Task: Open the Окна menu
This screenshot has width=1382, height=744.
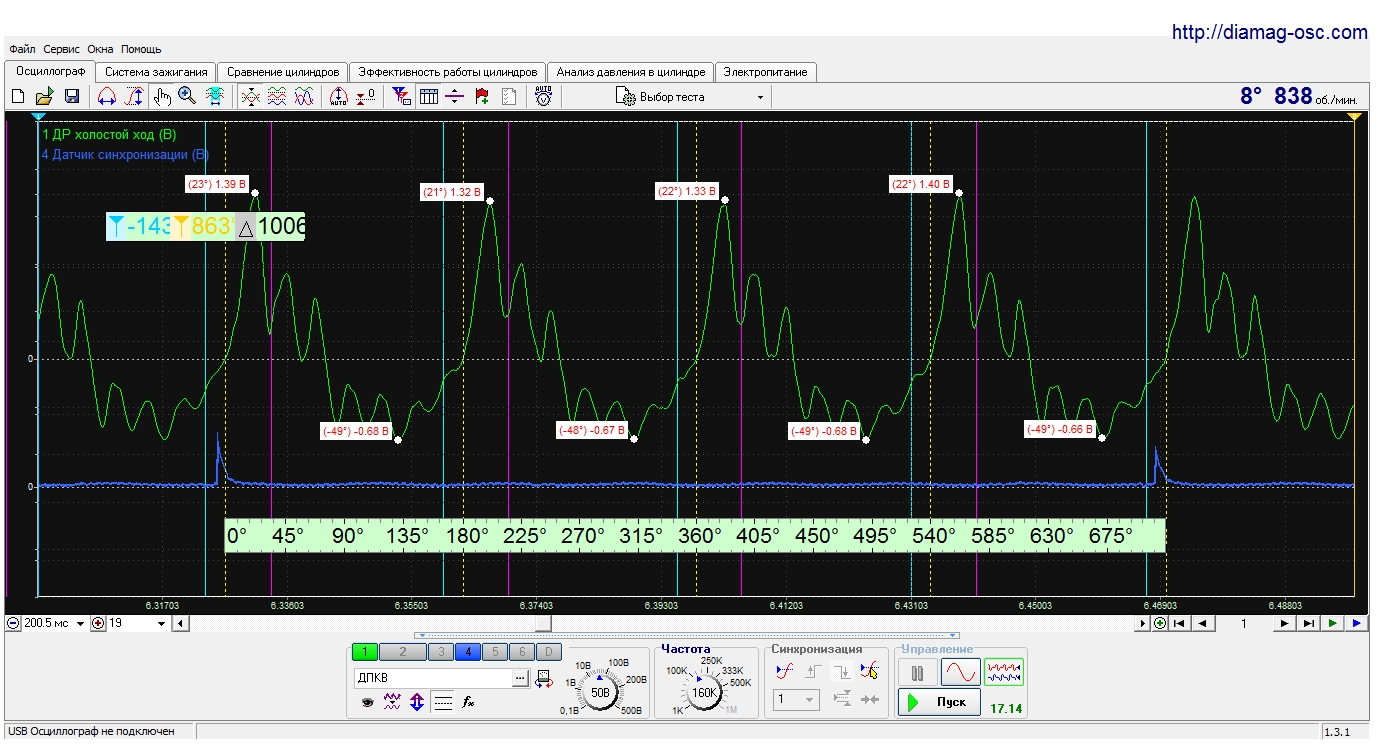Action: (x=100, y=49)
